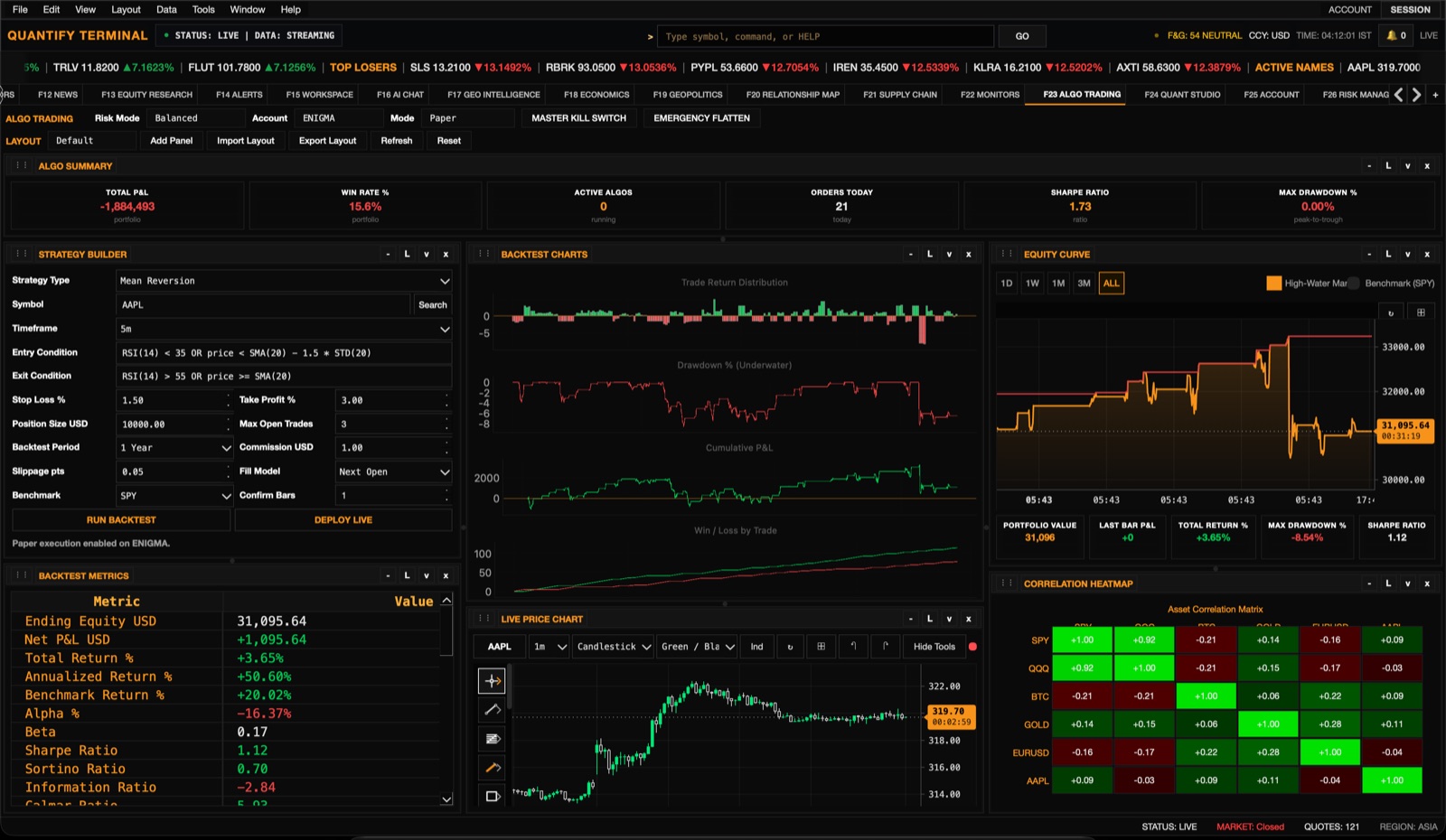Click the red record dot beside Hide Tools
Screen dimensions: 1446x840
[972, 647]
